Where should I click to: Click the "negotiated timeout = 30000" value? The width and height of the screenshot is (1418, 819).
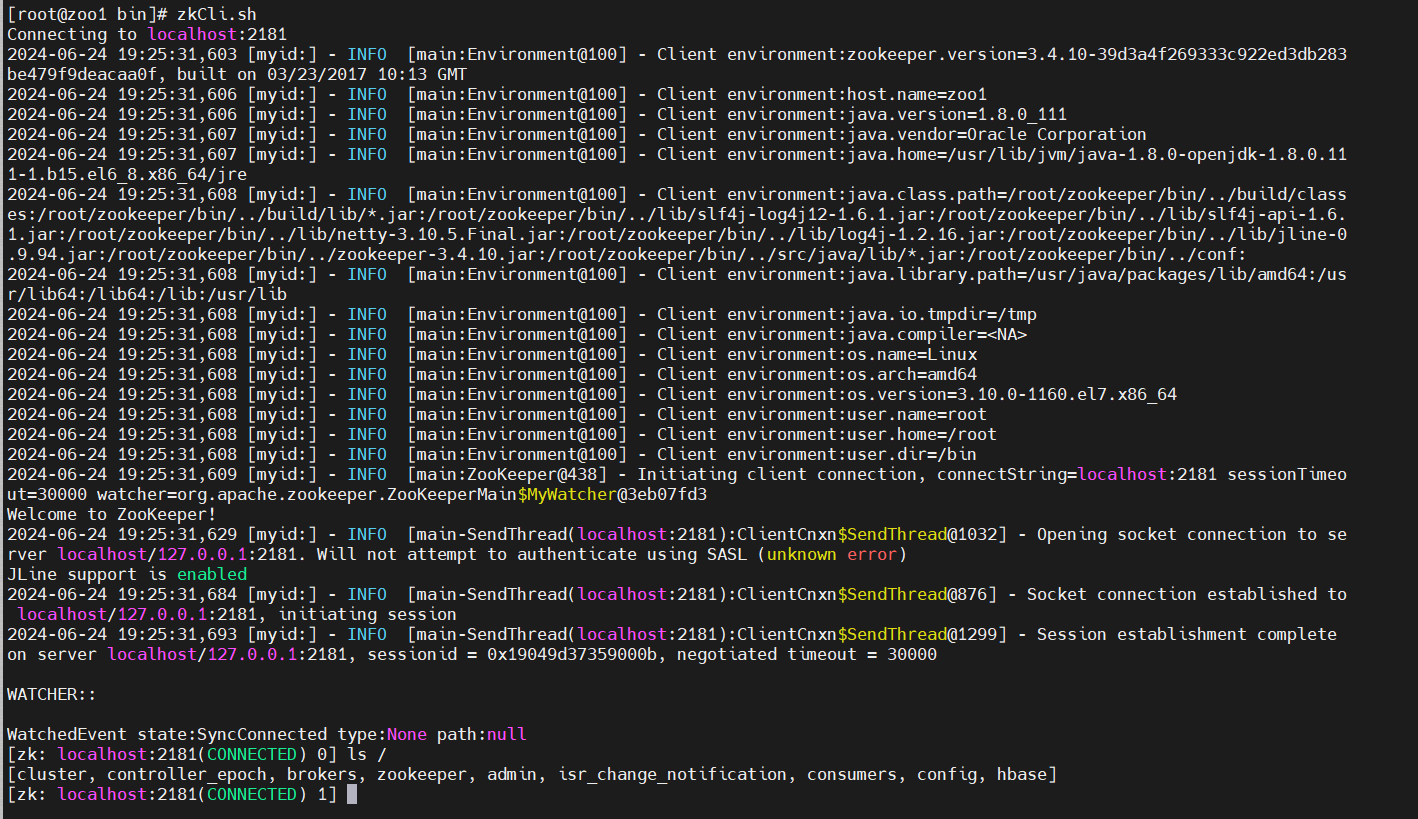(x=807, y=654)
